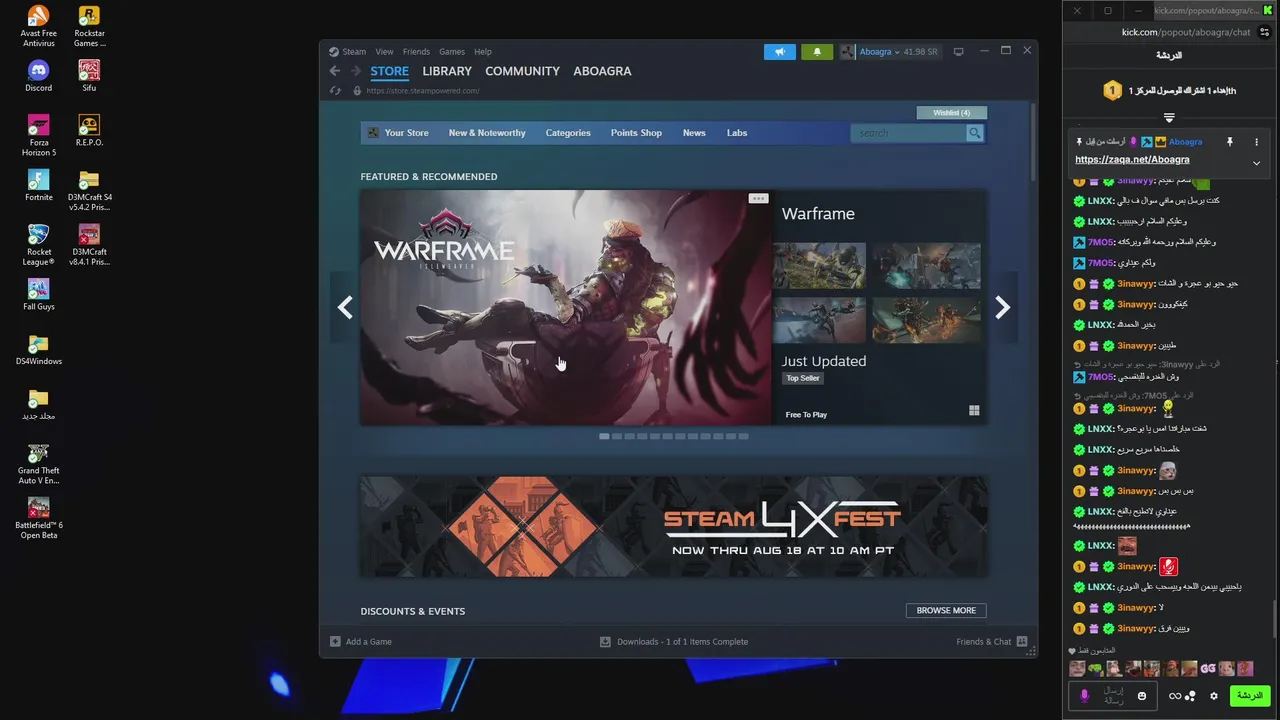Open Discord desktop shortcut
The height and width of the screenshot is (720, 1280).
38,76
